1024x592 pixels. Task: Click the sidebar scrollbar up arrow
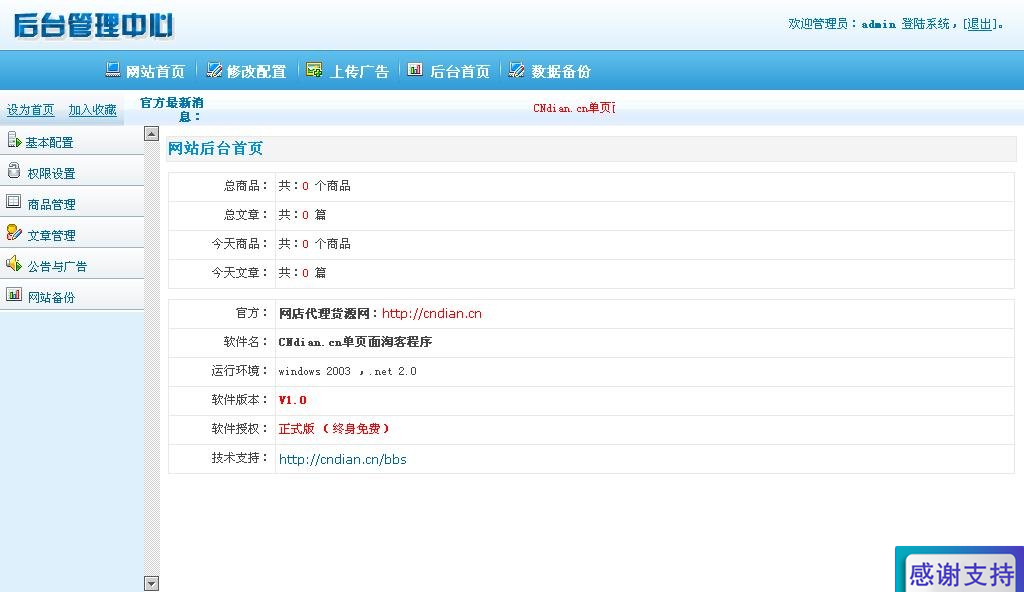click(152, 134)
